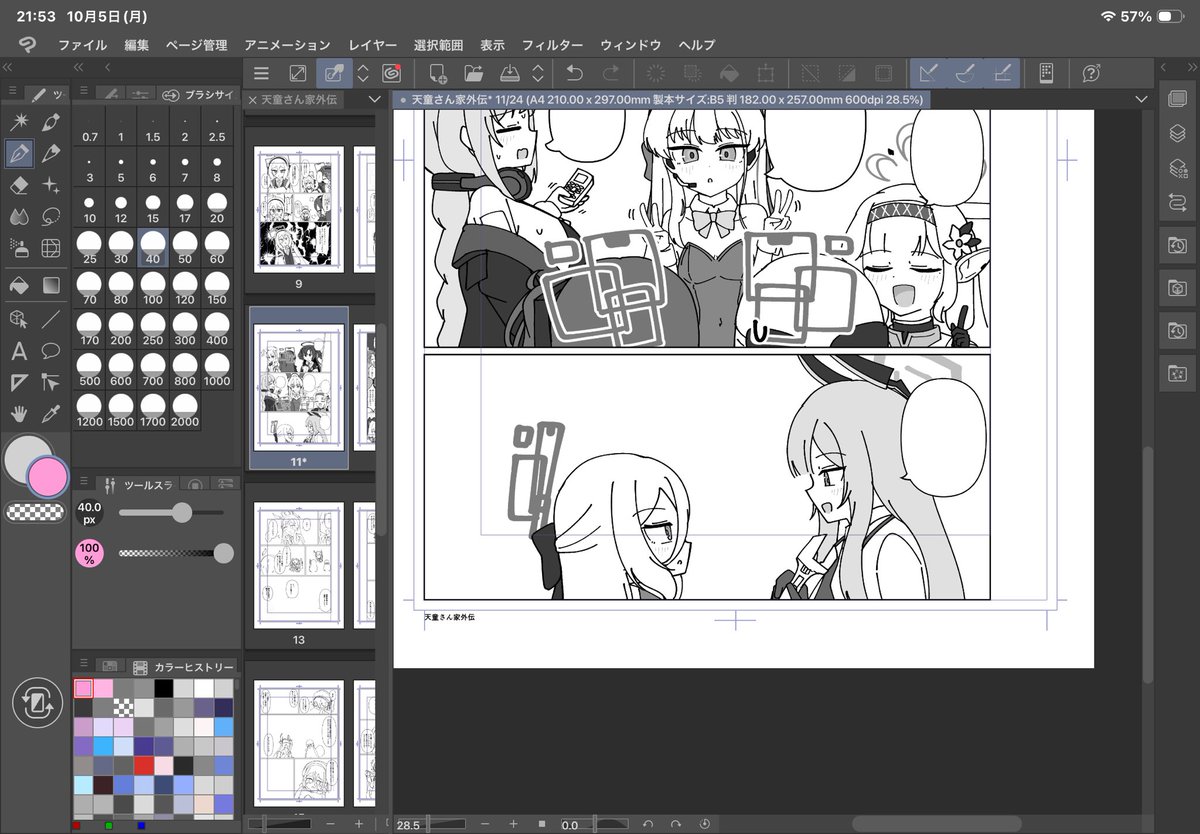
Task: Toggle snap to grid
Action: [x=1003, y=72]
